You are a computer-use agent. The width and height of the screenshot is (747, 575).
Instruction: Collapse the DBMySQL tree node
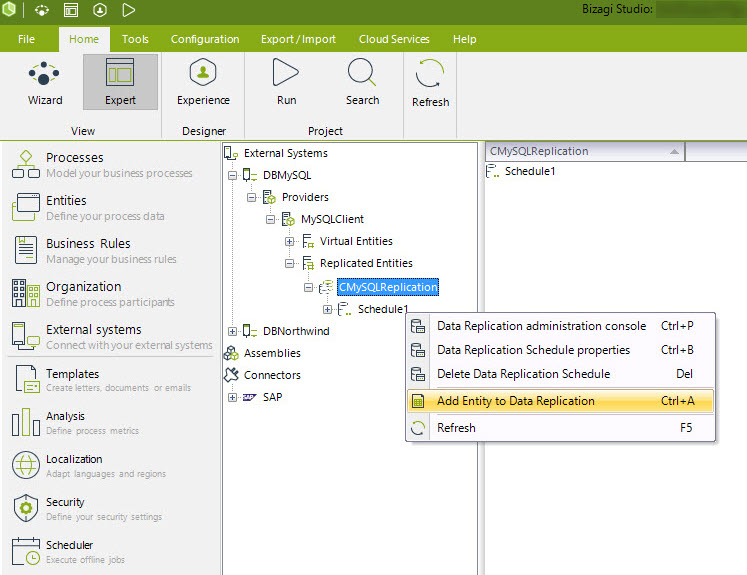[232, 175]
